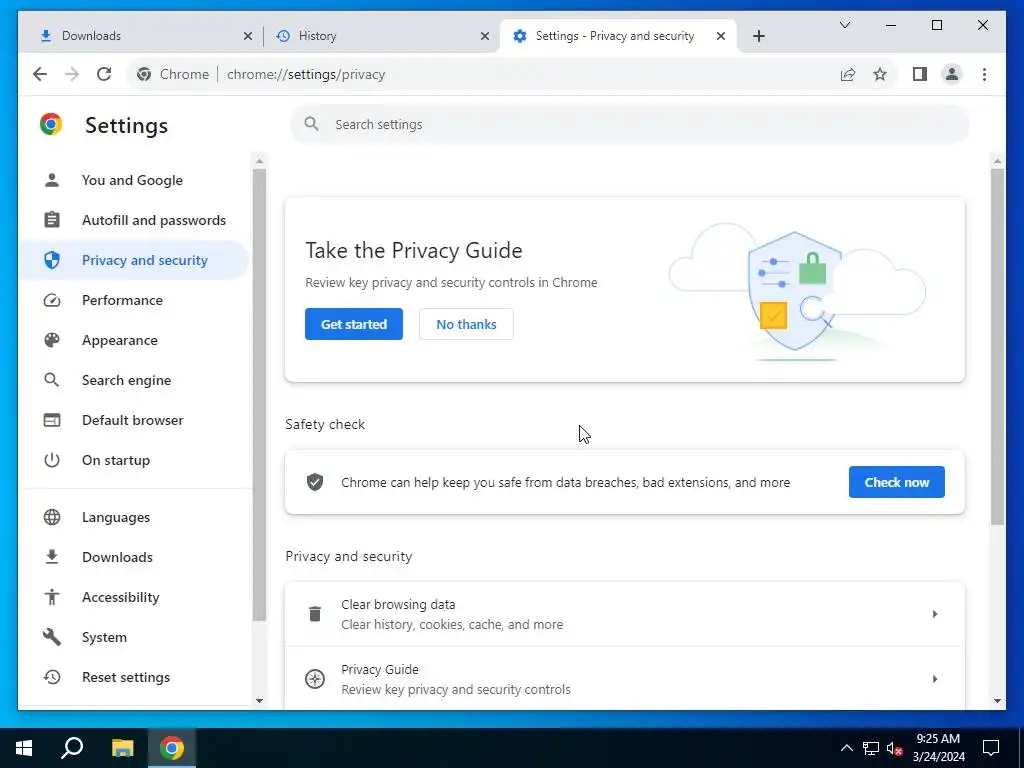
Task: Click the Privacy Guide compass icon
Action: pos(315,679)
